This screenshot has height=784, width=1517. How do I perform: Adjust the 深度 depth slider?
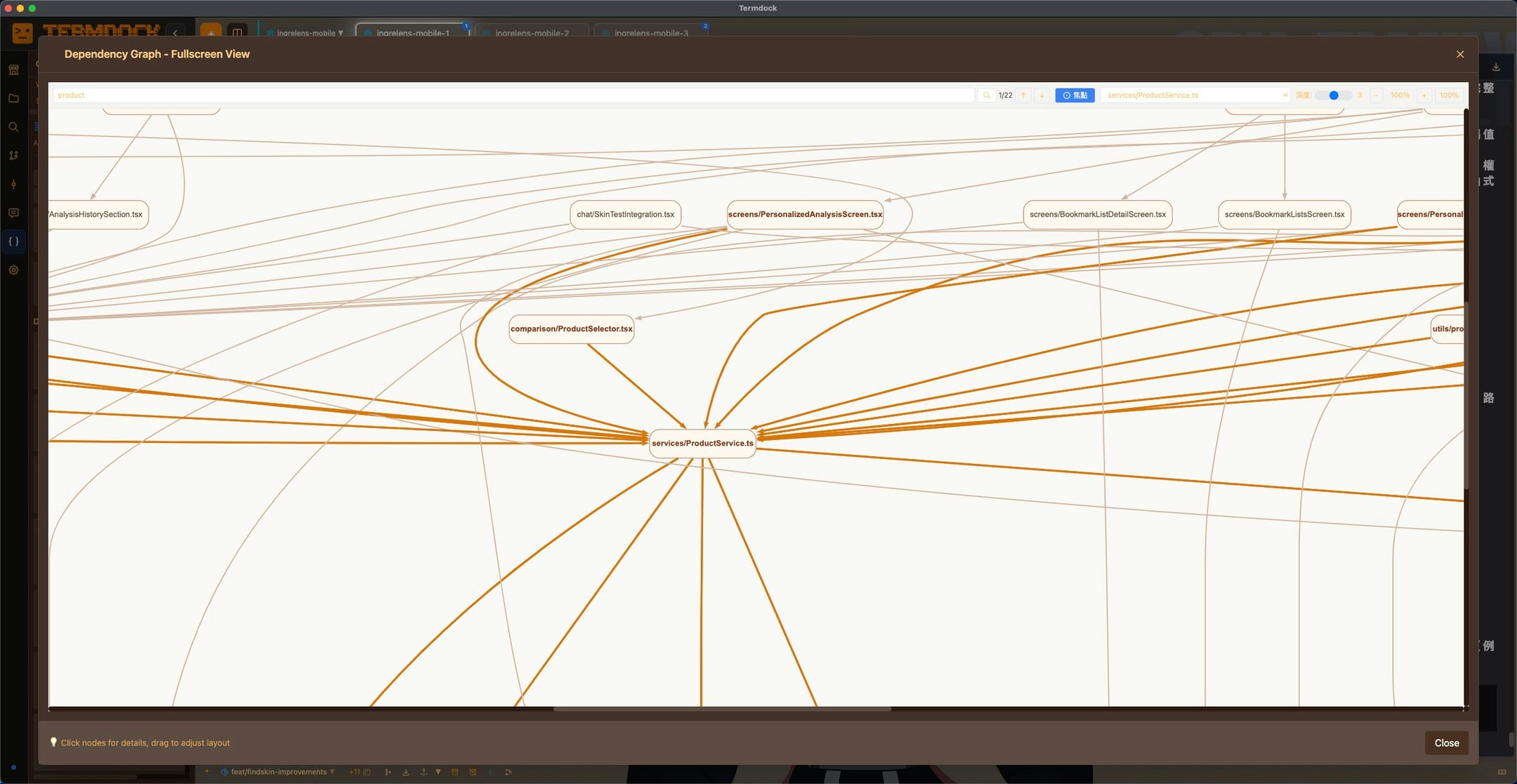pos(1333,95)
